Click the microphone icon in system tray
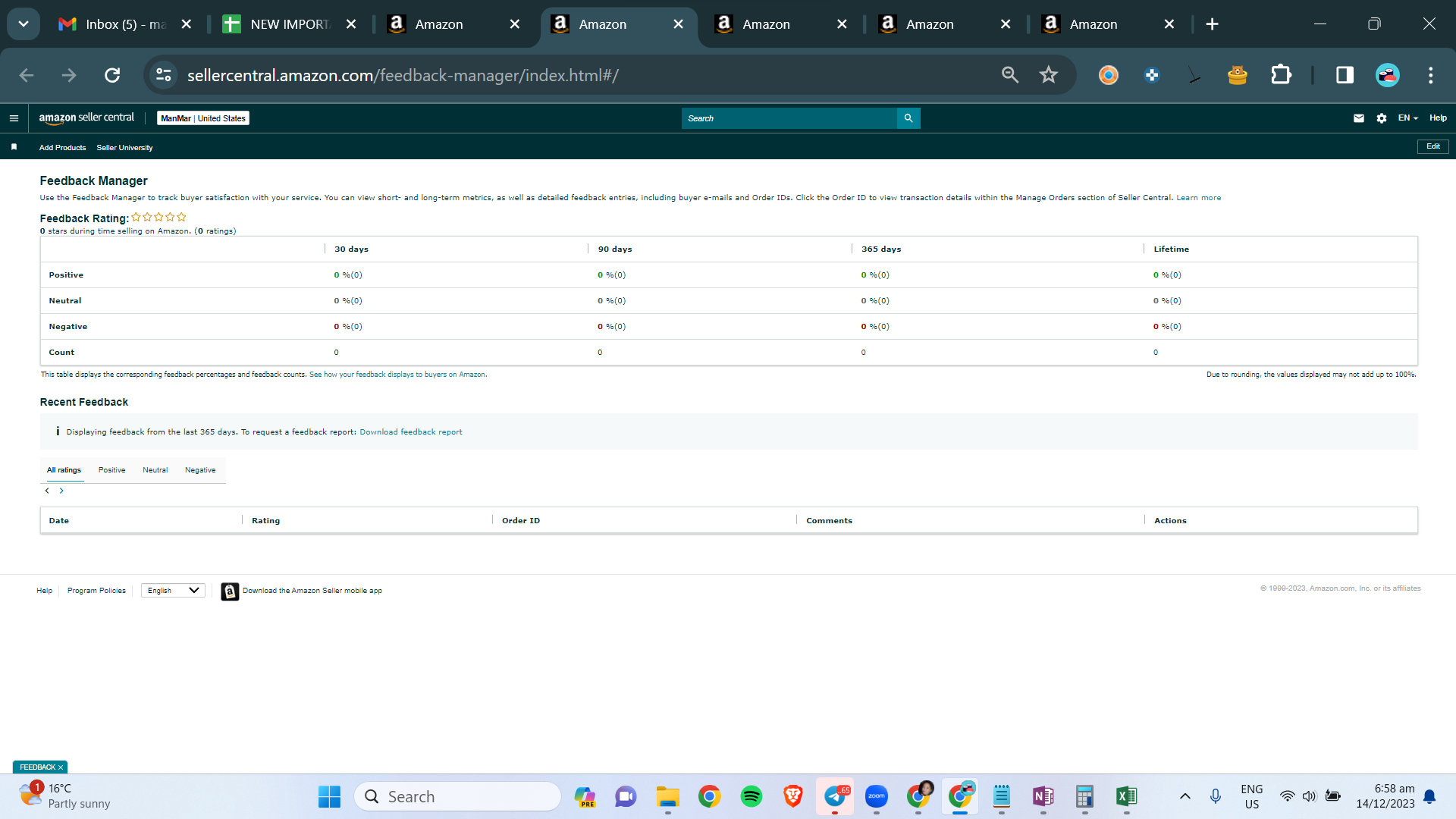The height and width of the screenshot is (819, 1456). [1216, 796]
